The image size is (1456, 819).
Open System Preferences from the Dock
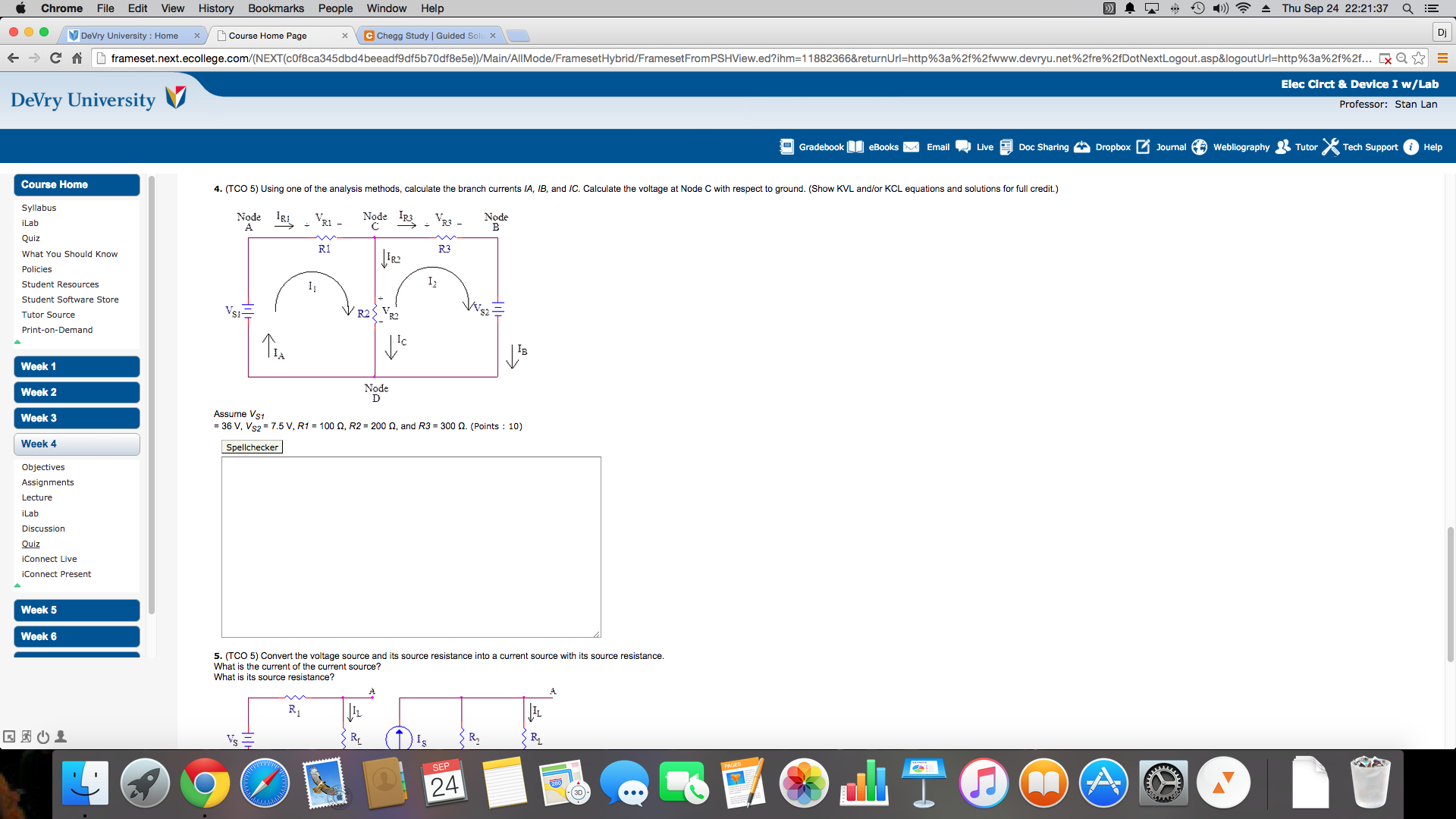coord(1163,783)
